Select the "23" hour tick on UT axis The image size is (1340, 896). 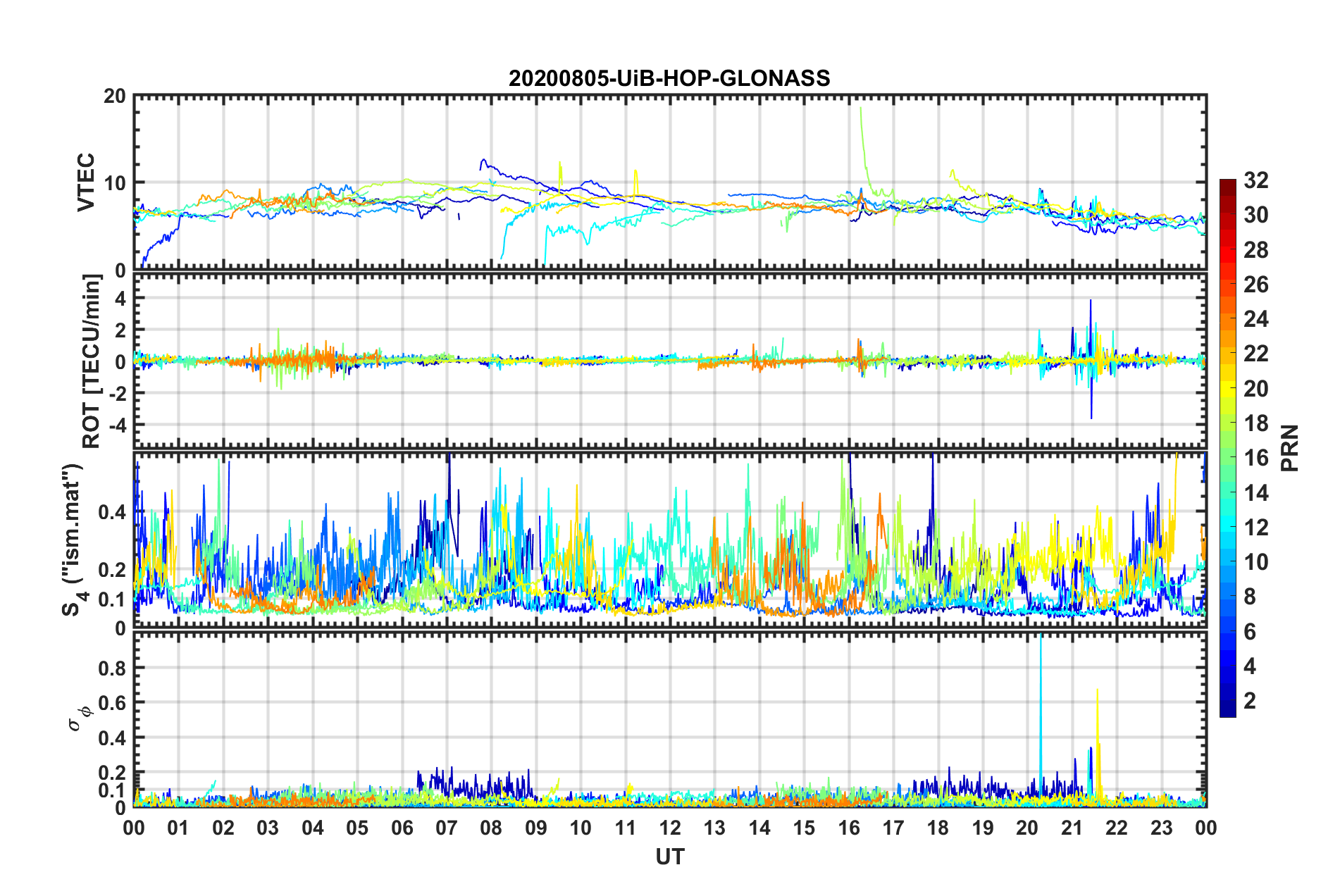tap(1162, 828)
